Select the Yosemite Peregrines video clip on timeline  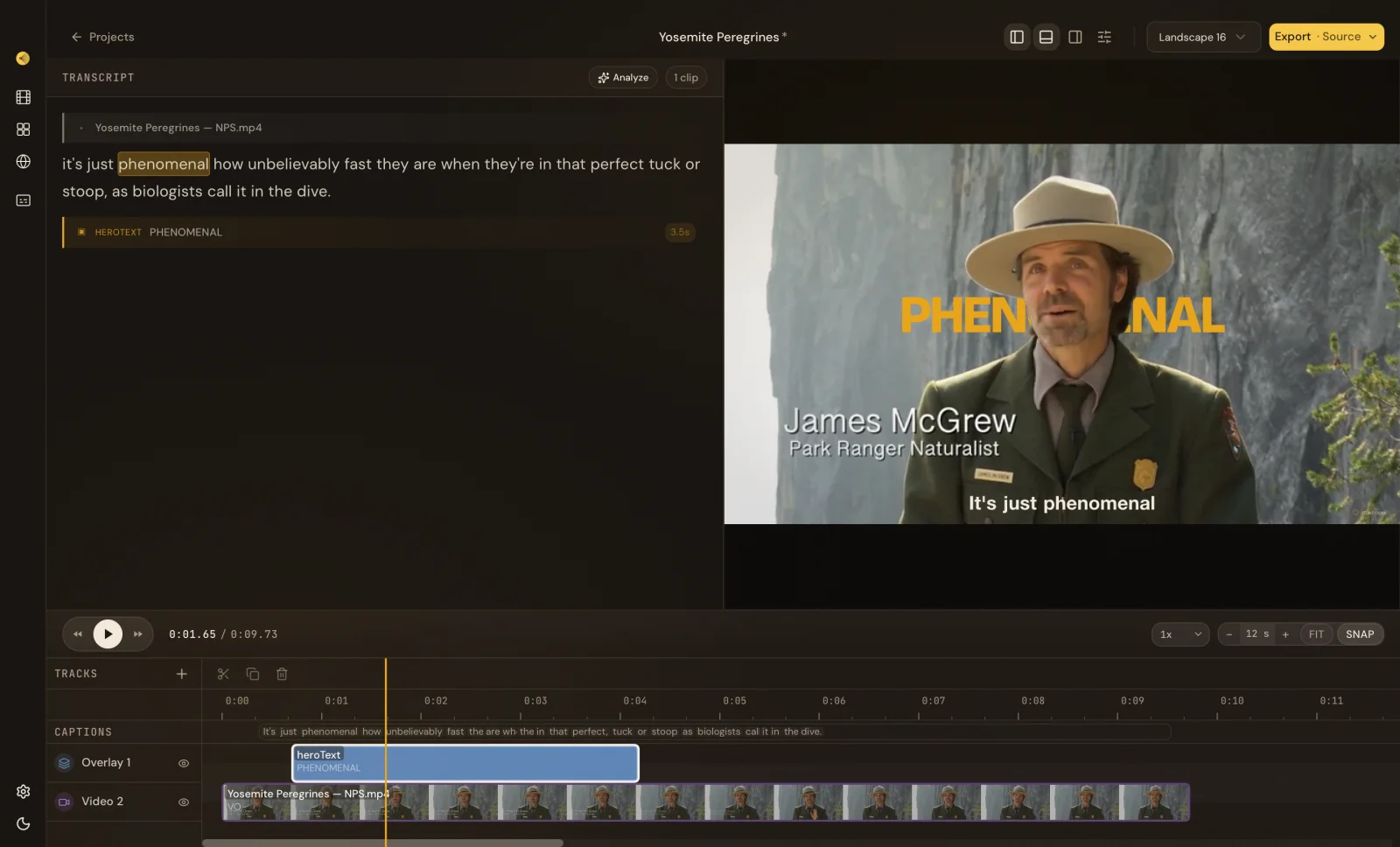706,801
